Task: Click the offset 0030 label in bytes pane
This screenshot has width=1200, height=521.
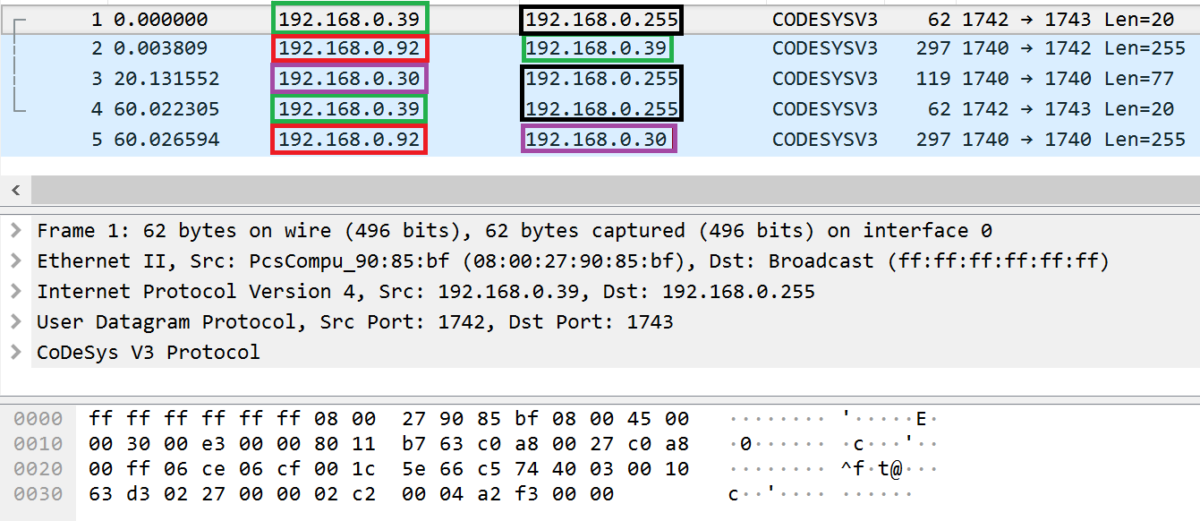Action: click(38, 494)
